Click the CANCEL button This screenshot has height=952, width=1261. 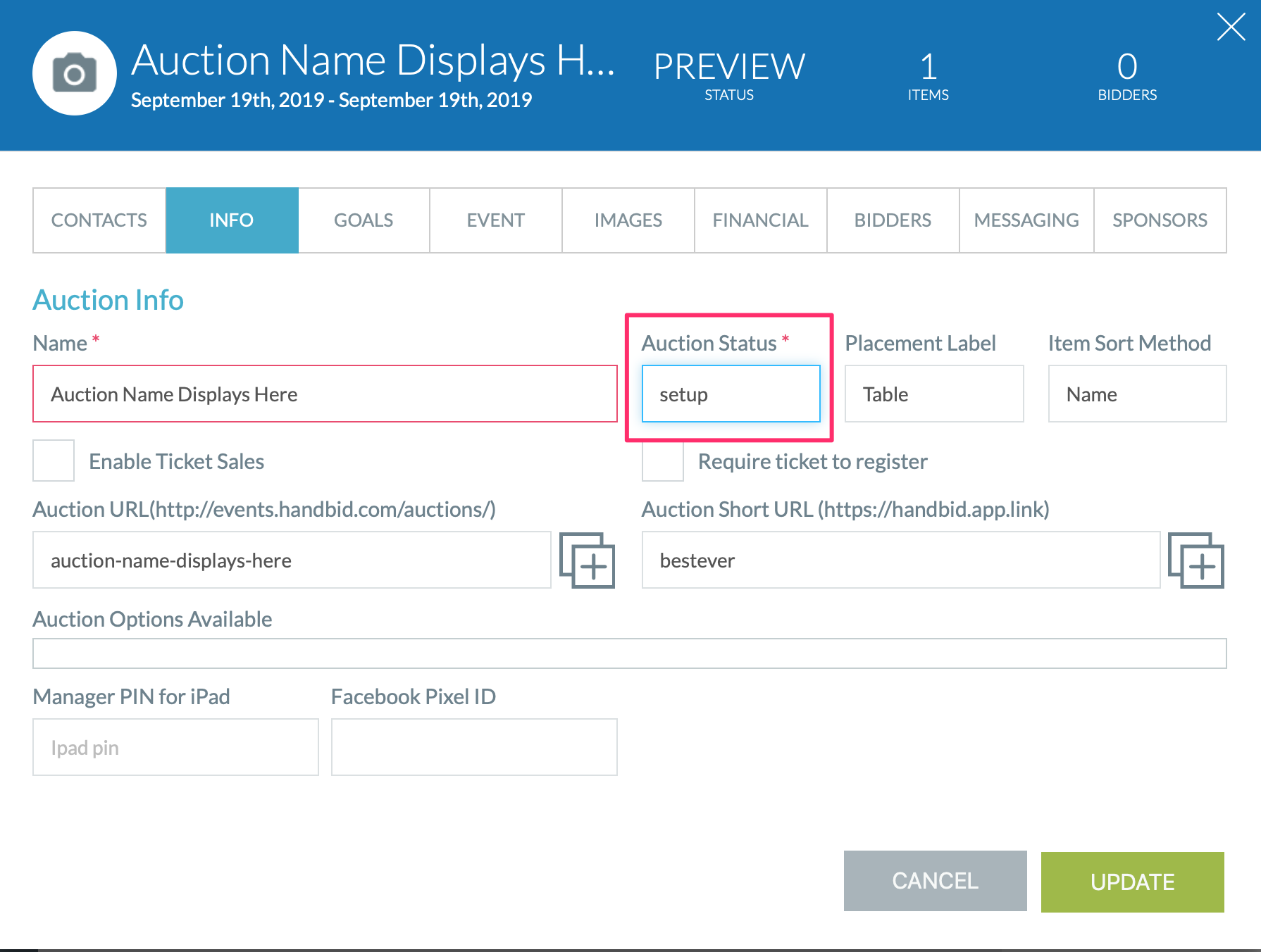coord(935,881)
